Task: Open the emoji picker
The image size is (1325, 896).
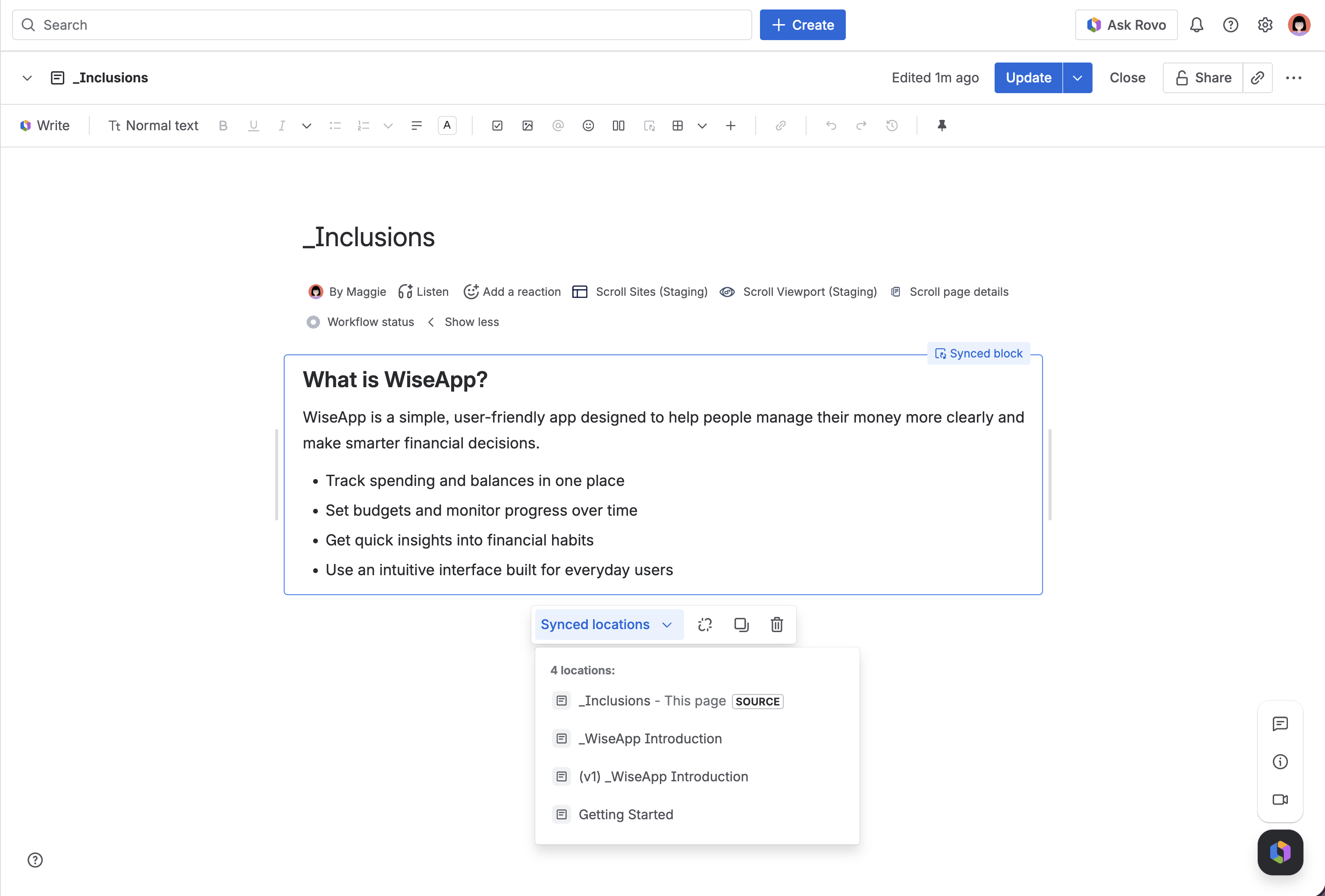Action: [x=588, y=125]
